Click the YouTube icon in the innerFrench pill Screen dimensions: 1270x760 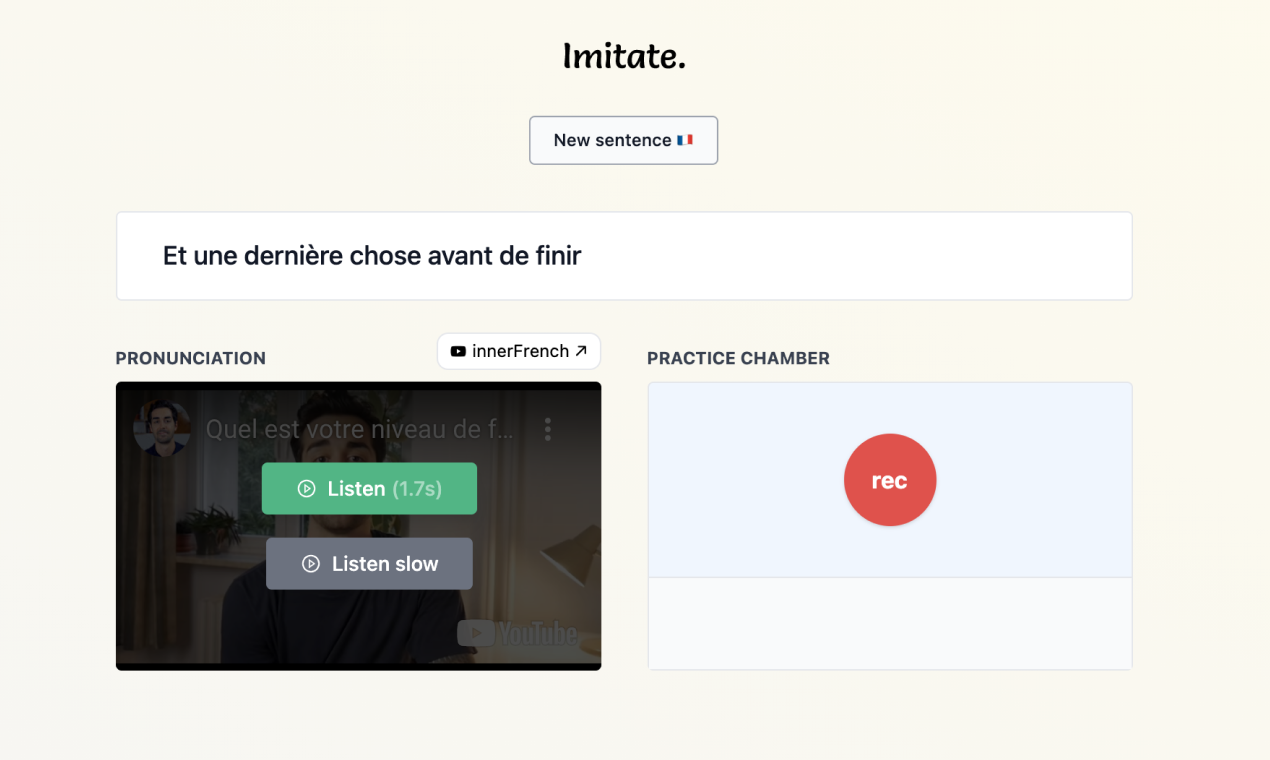[x=458, y=351]
